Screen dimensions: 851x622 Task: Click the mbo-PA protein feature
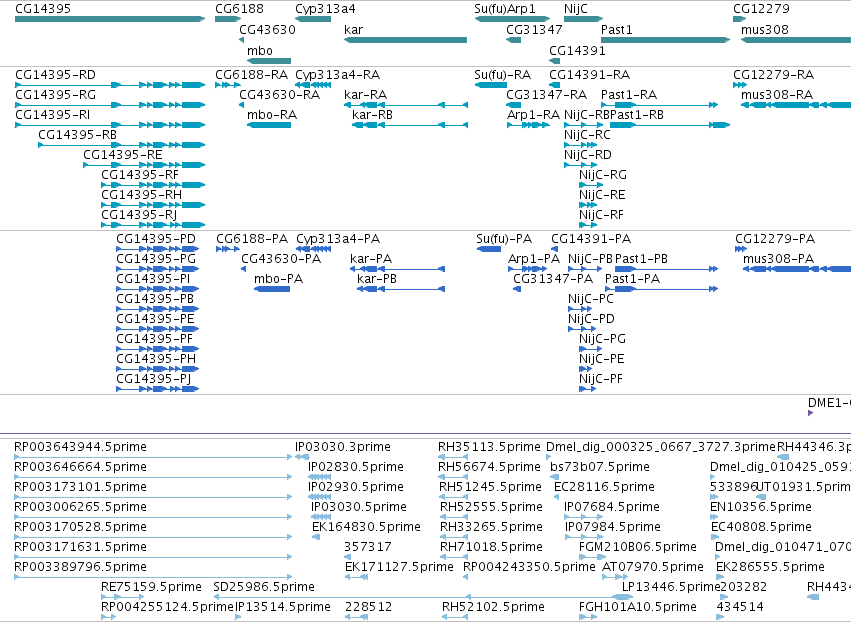272,289
